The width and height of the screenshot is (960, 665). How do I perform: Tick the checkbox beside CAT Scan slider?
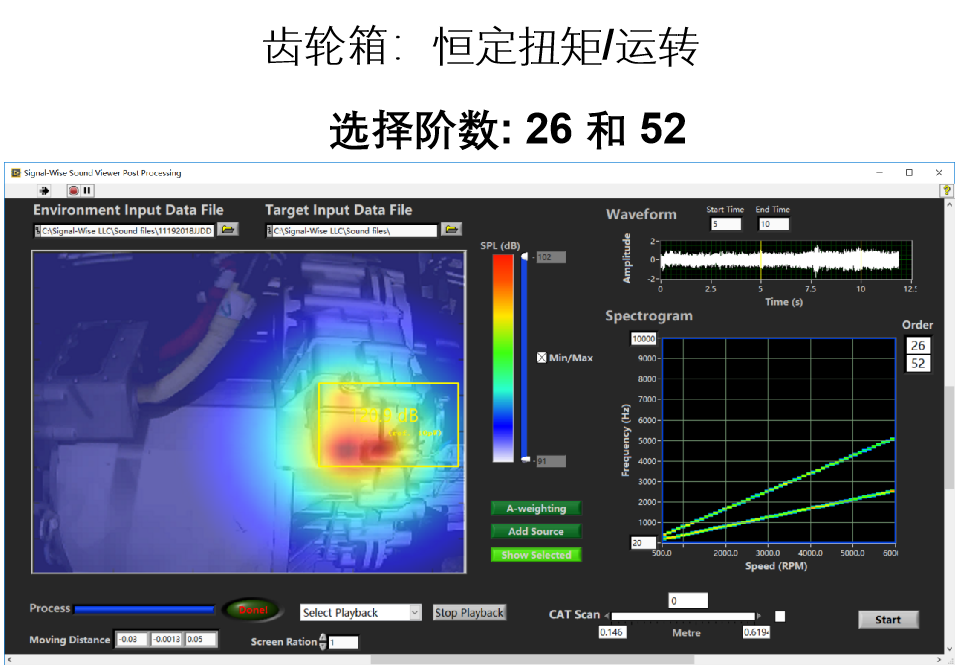[x=780, y=616]
